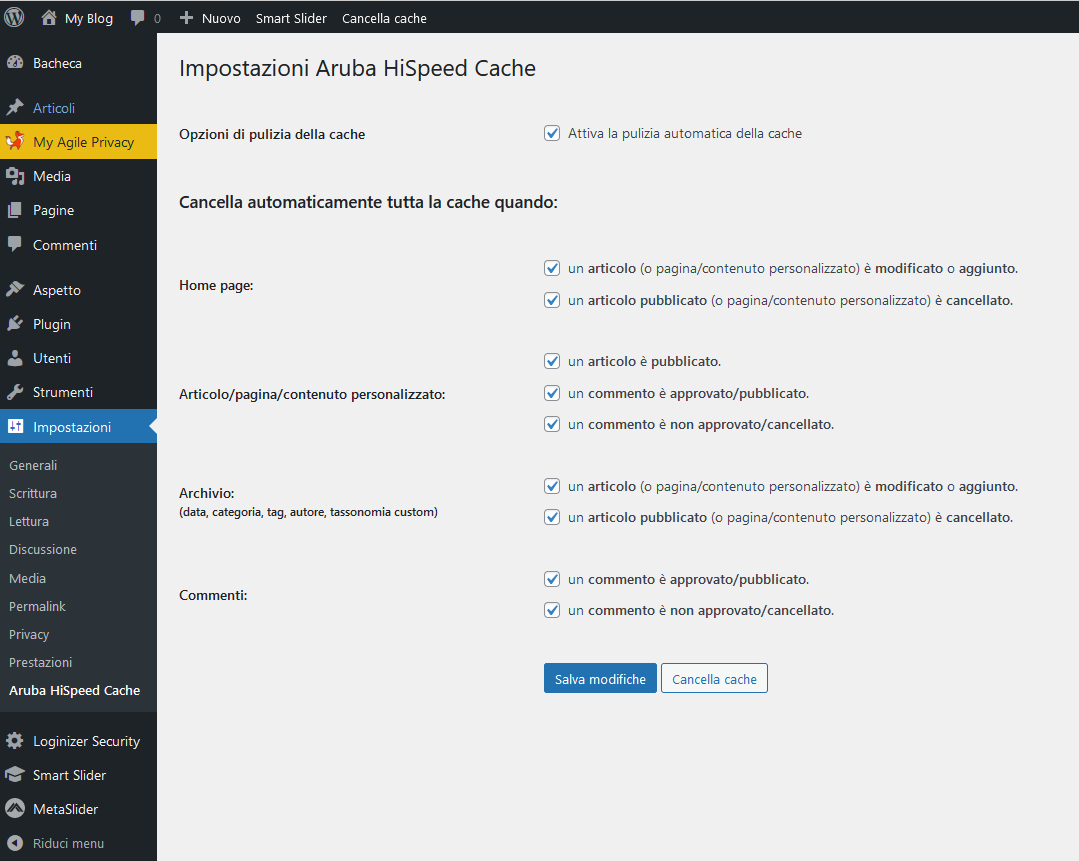
Task: Open Loginizer Security menu
Action: pos(78,741)
